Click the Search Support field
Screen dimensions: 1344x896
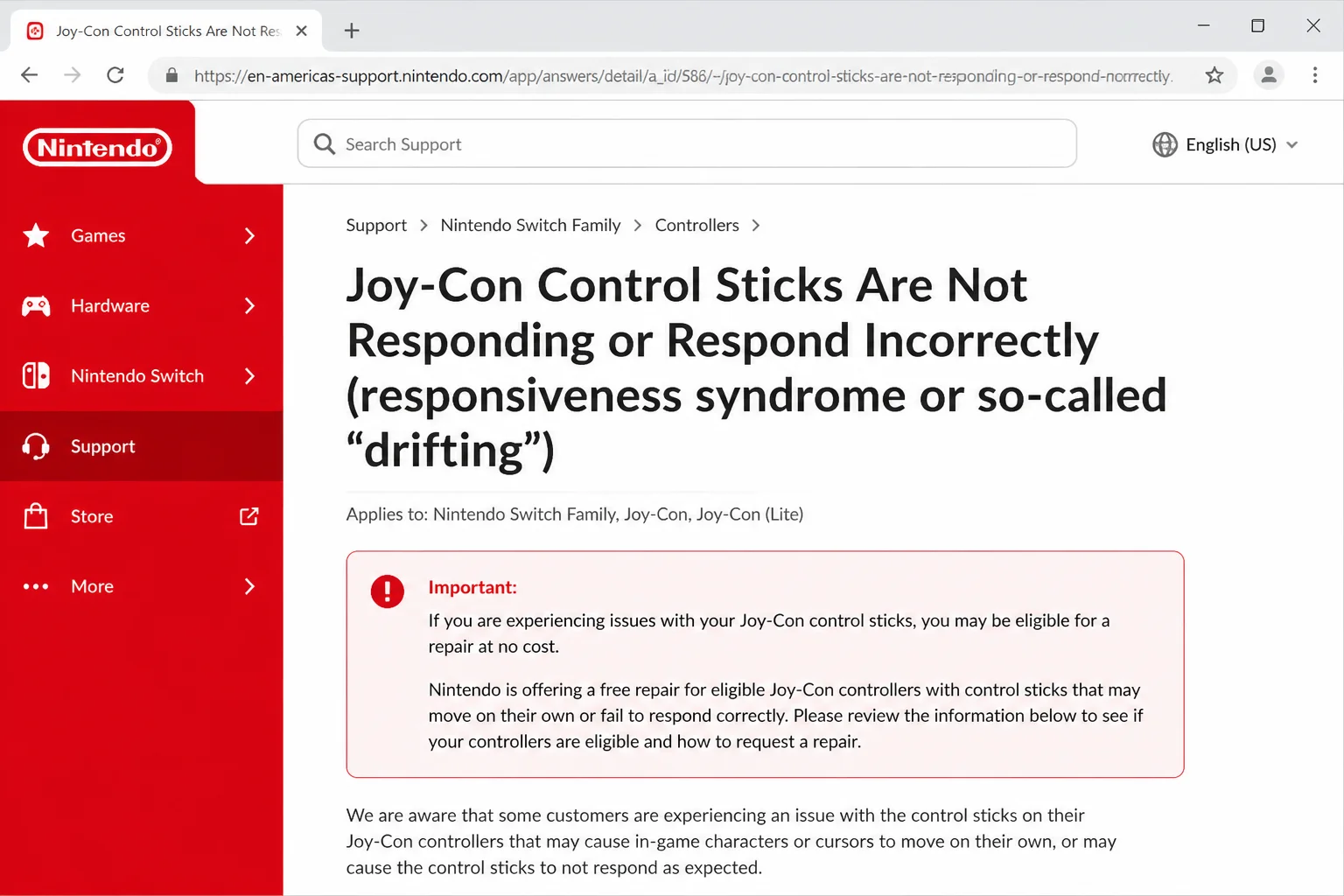(x=687, y=143)
